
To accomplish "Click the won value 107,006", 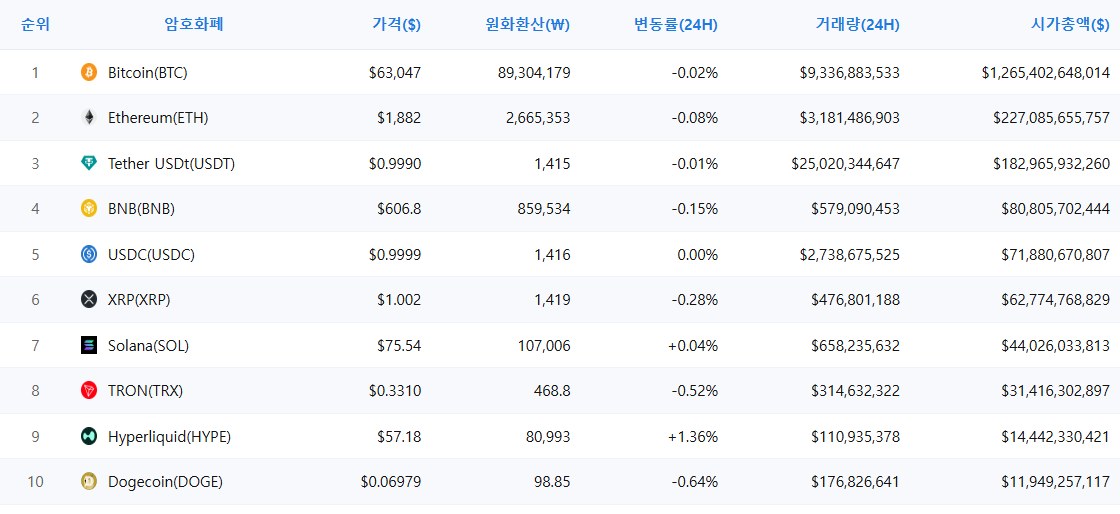I will pos(544,346).
